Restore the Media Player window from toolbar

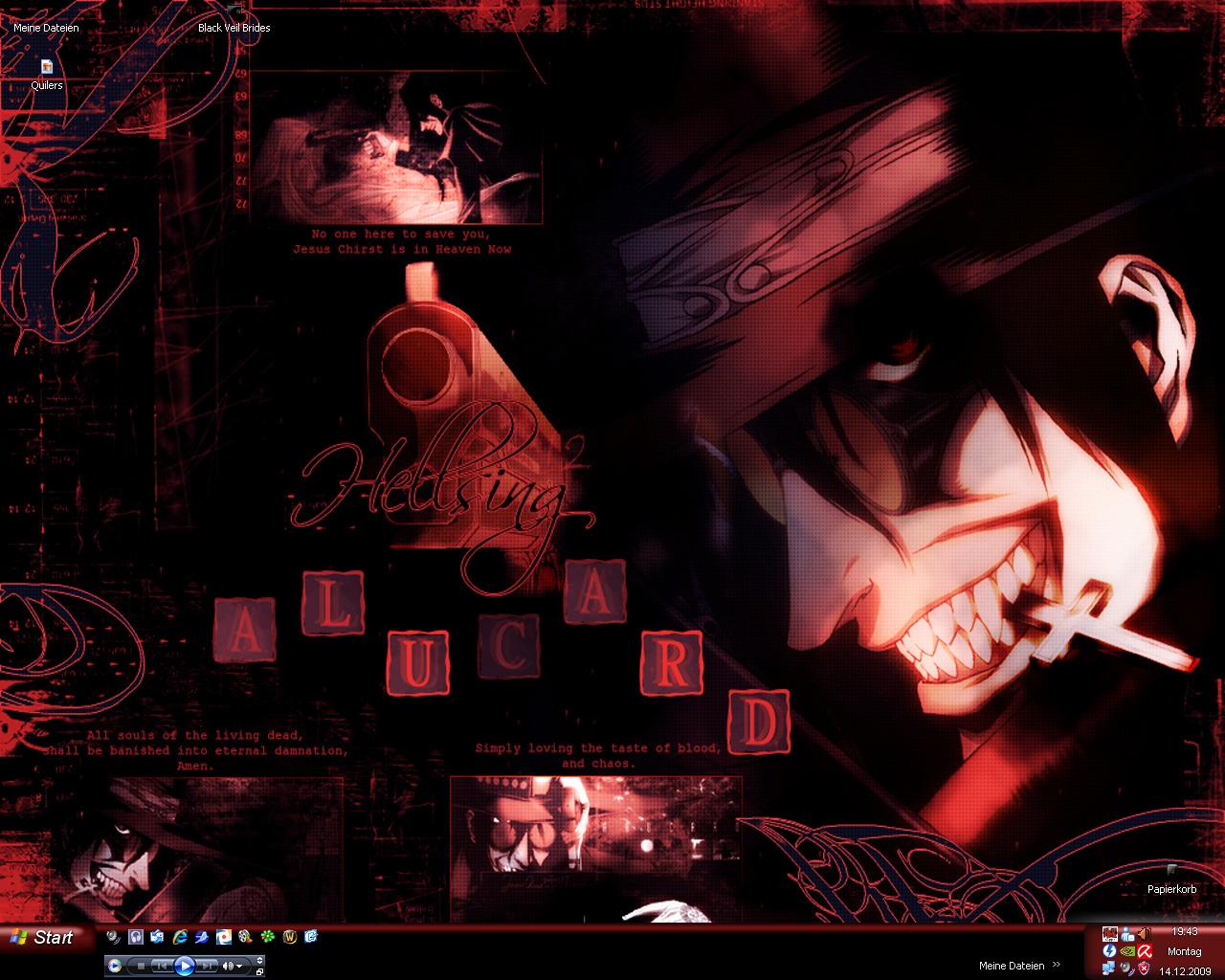(259, 972)
